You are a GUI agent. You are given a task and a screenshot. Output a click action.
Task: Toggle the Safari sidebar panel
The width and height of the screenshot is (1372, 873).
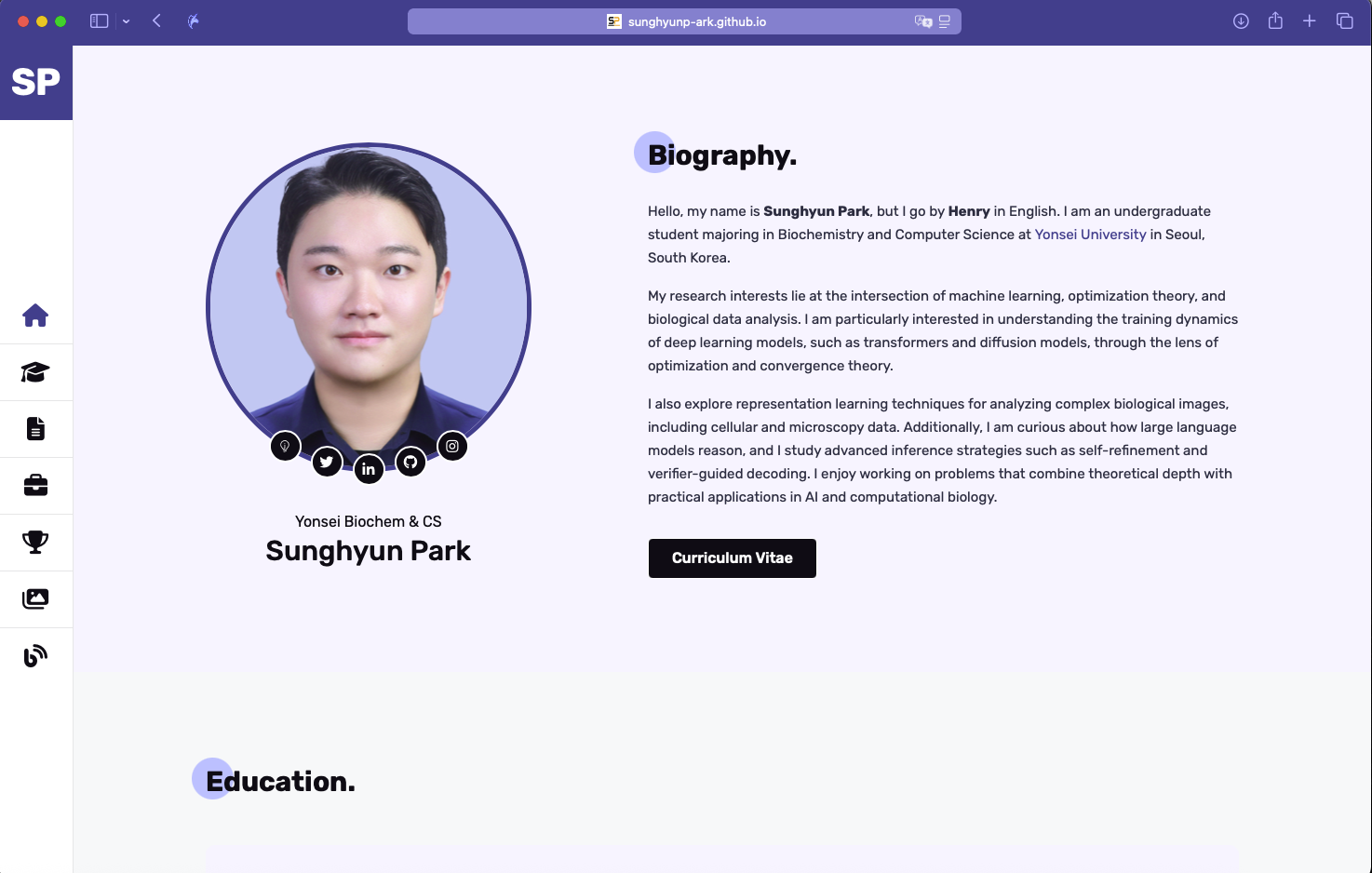pyautogui.click(x=99, y=21)
